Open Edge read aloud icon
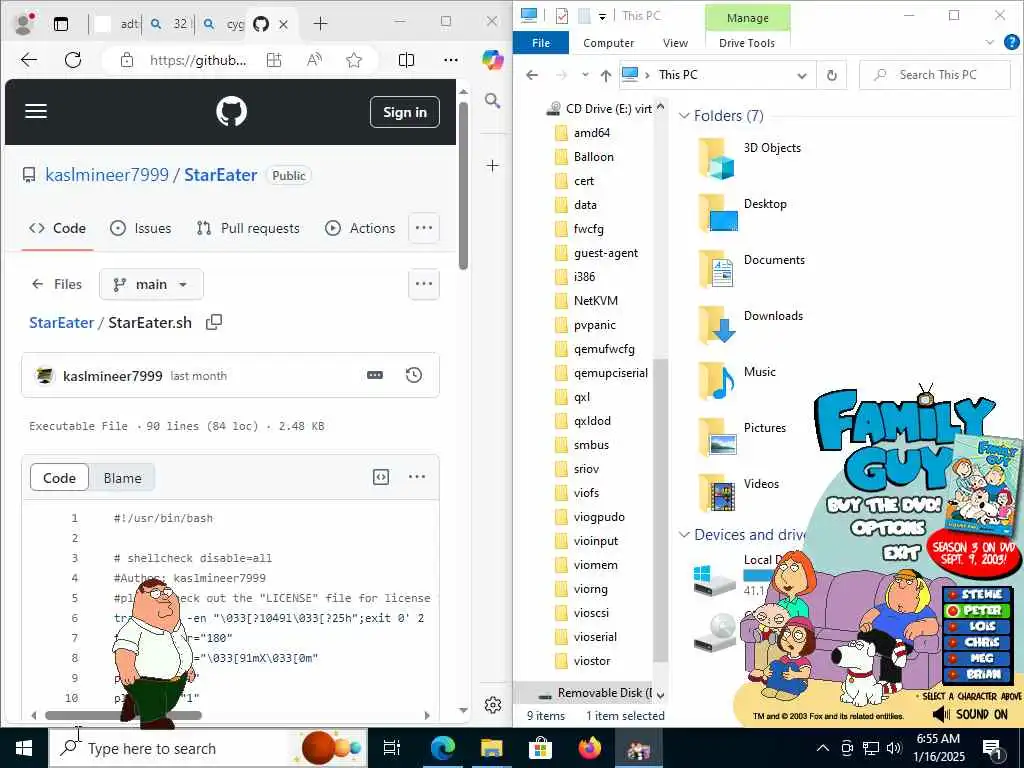The image size is (1024, 768). 314,60
